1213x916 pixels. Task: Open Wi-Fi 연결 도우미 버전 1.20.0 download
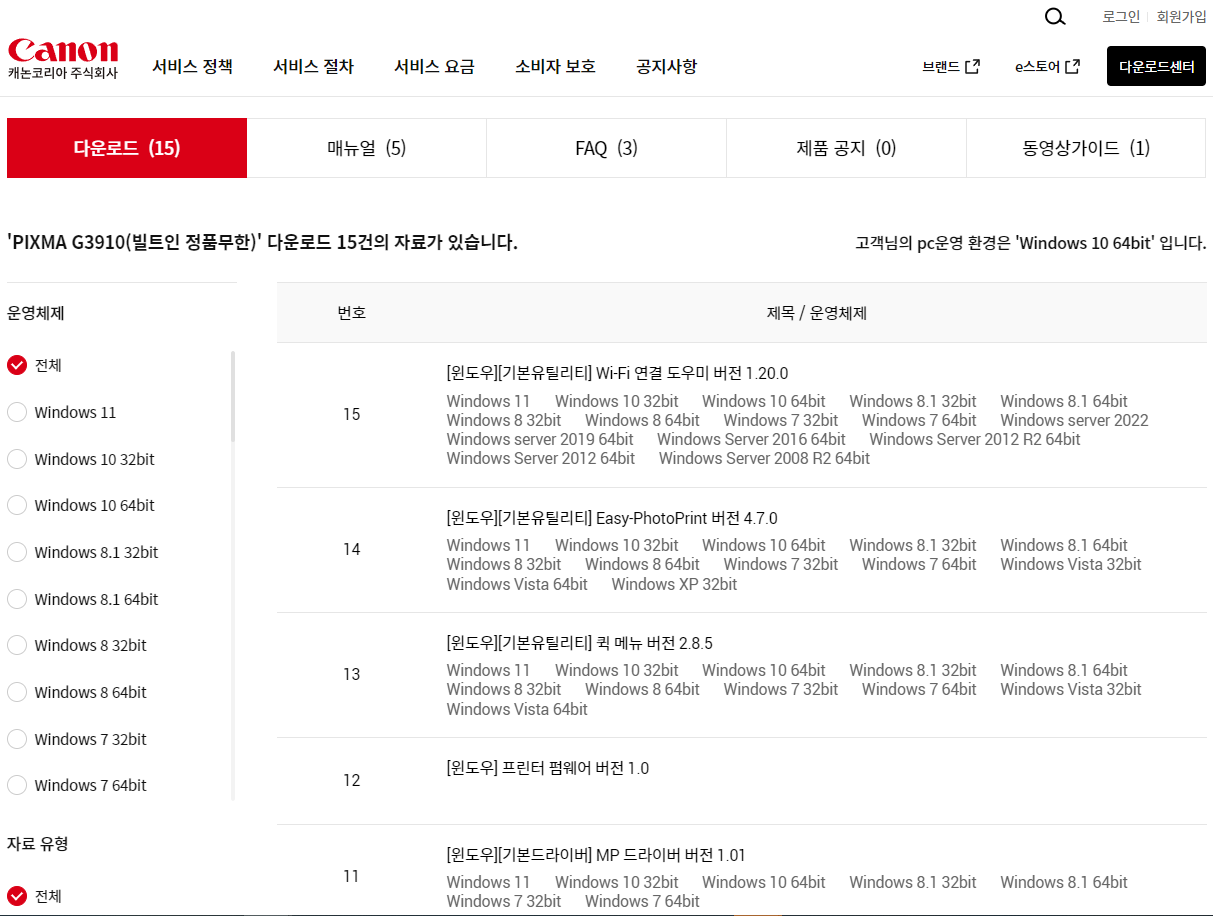(617, 373)
